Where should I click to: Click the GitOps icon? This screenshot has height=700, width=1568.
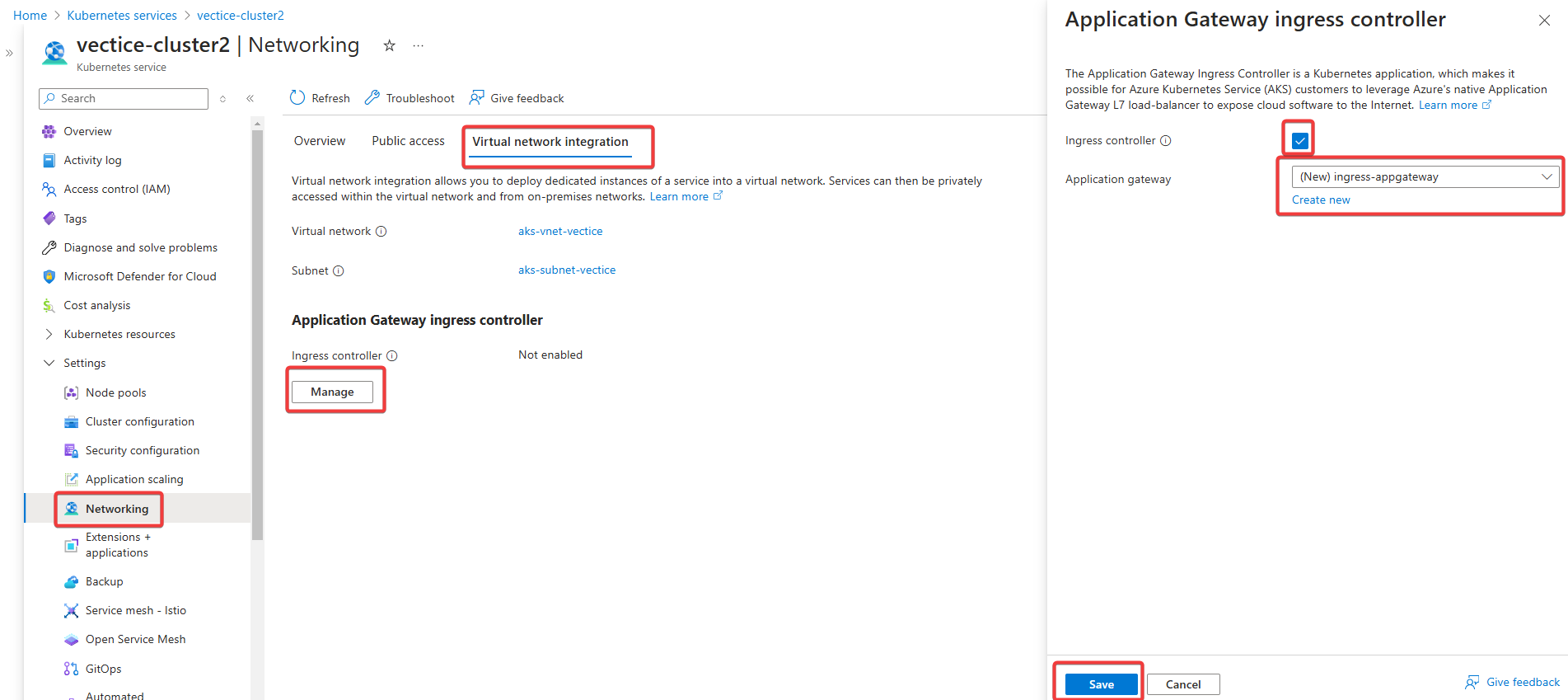coord(72,669)
